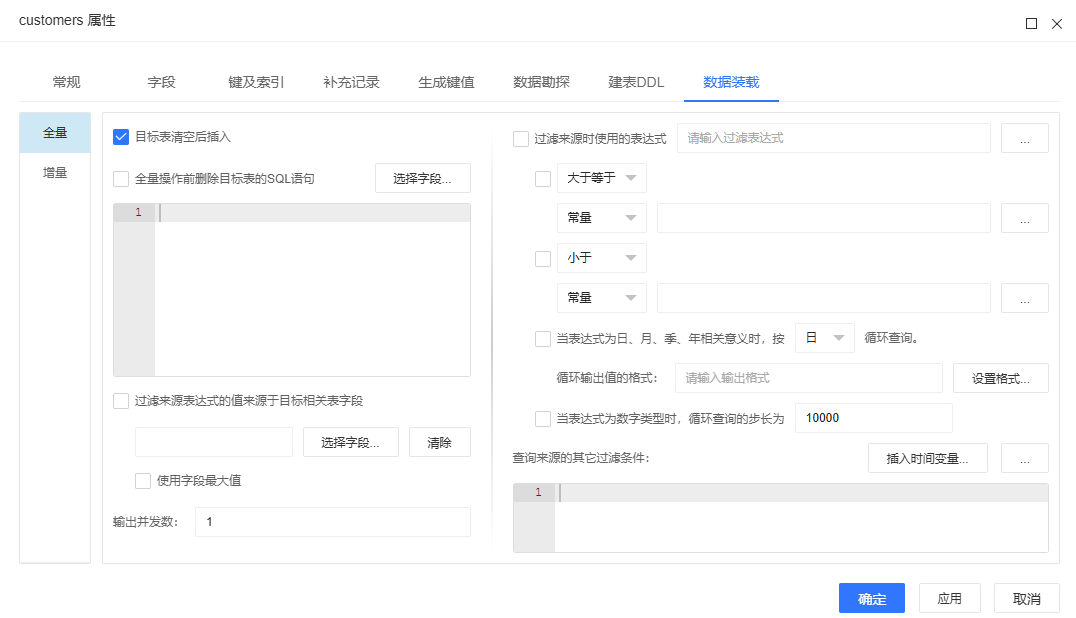The image size is (1076, 618).
Task: Click 选择字段... next to SQL语句 option
Action: point(423,178)
